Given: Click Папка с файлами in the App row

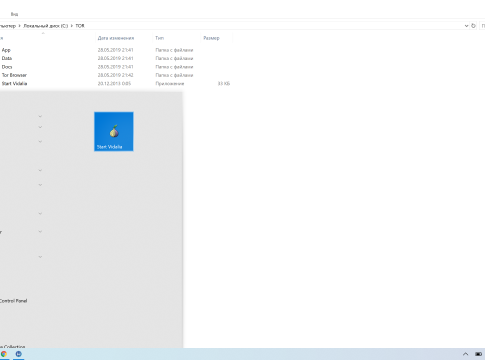Looking at the screenshot, I should (x=174, y=50).
